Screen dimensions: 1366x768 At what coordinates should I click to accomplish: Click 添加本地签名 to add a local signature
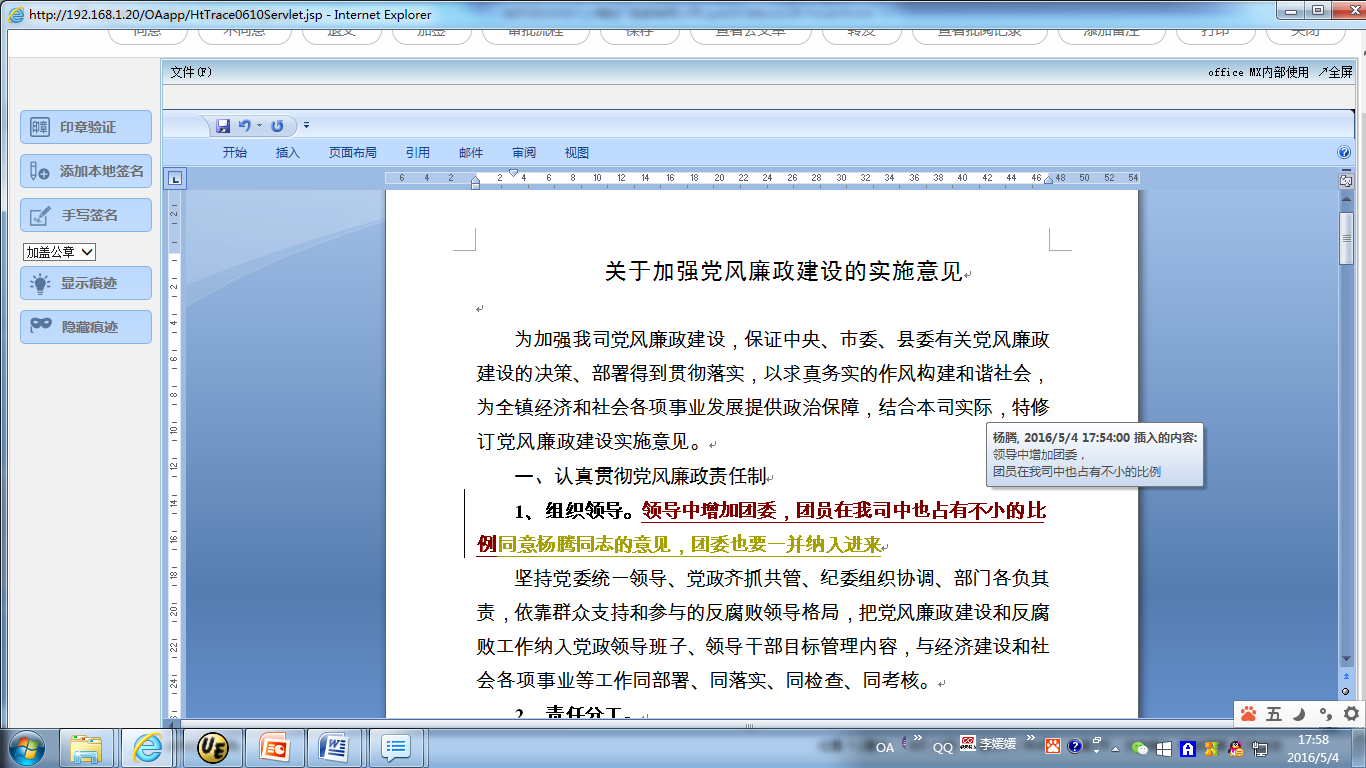tap(85, 171)
